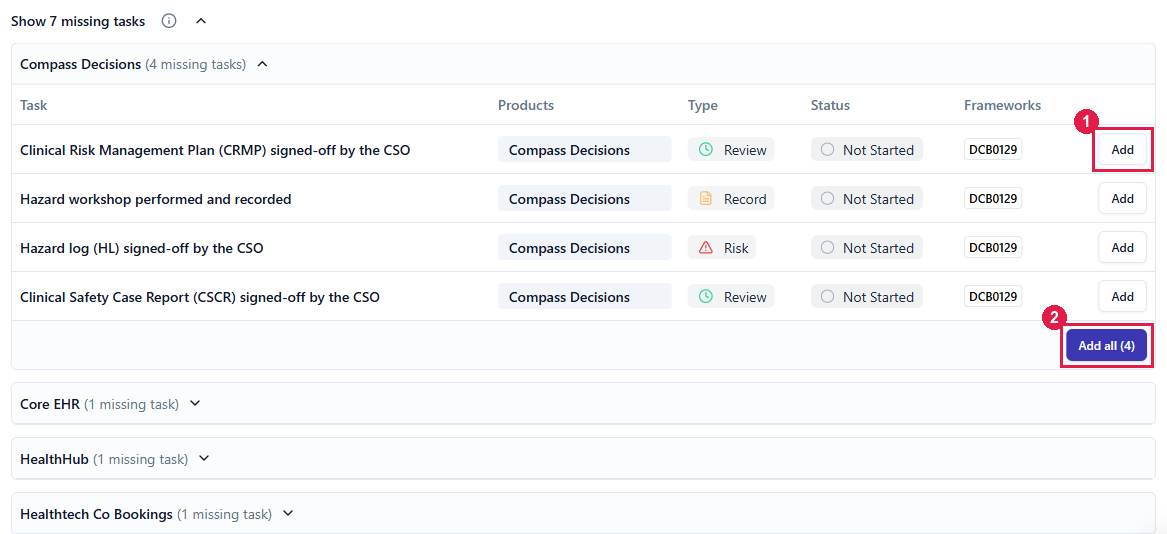This screenshot has height=534, width=1167.
Task: Collapse the Compass Decisions group
Action: point(262,65)
